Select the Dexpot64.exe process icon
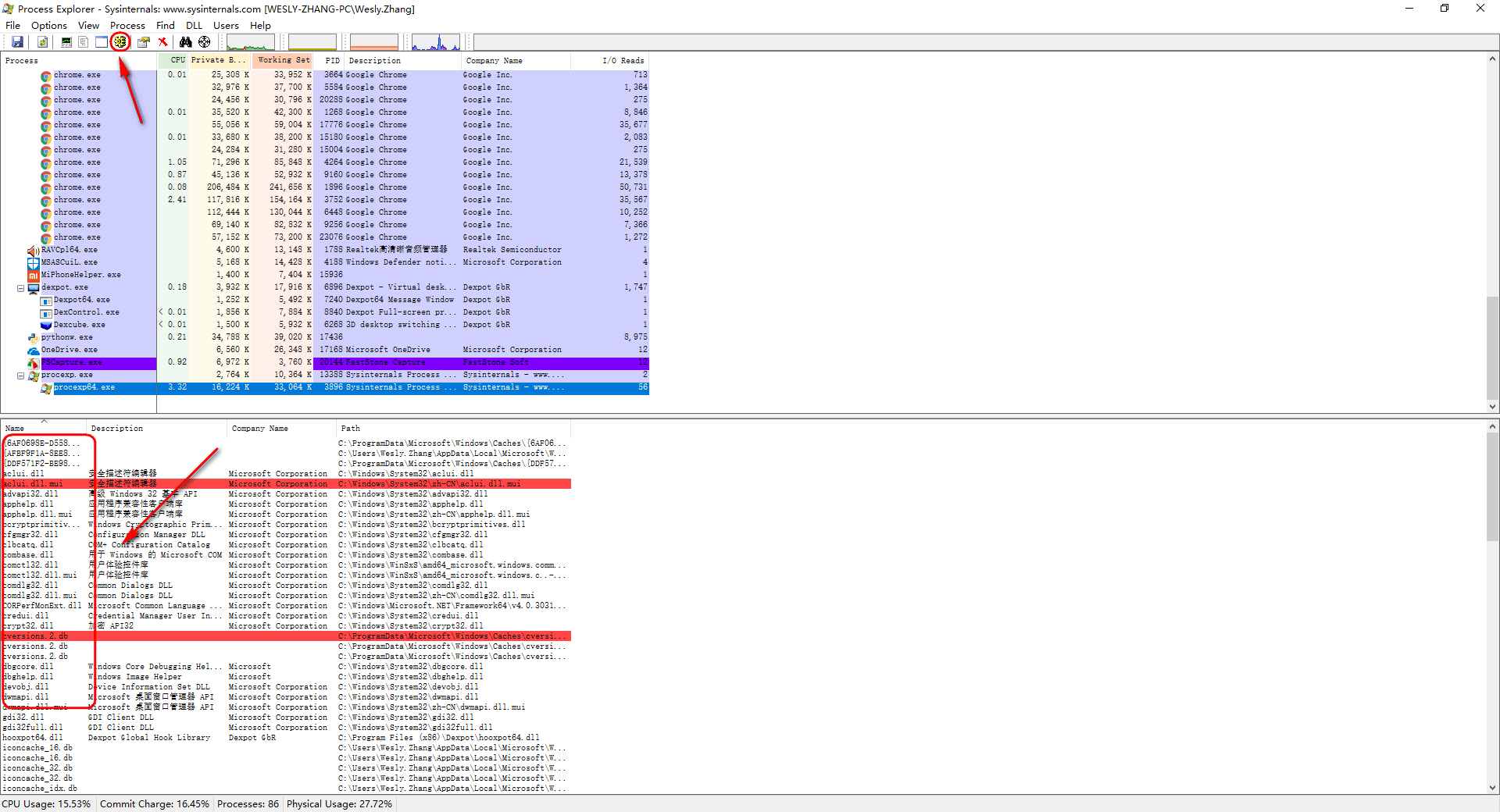Viewport: 1500px width, 812px height. click(x=46, y=301)
